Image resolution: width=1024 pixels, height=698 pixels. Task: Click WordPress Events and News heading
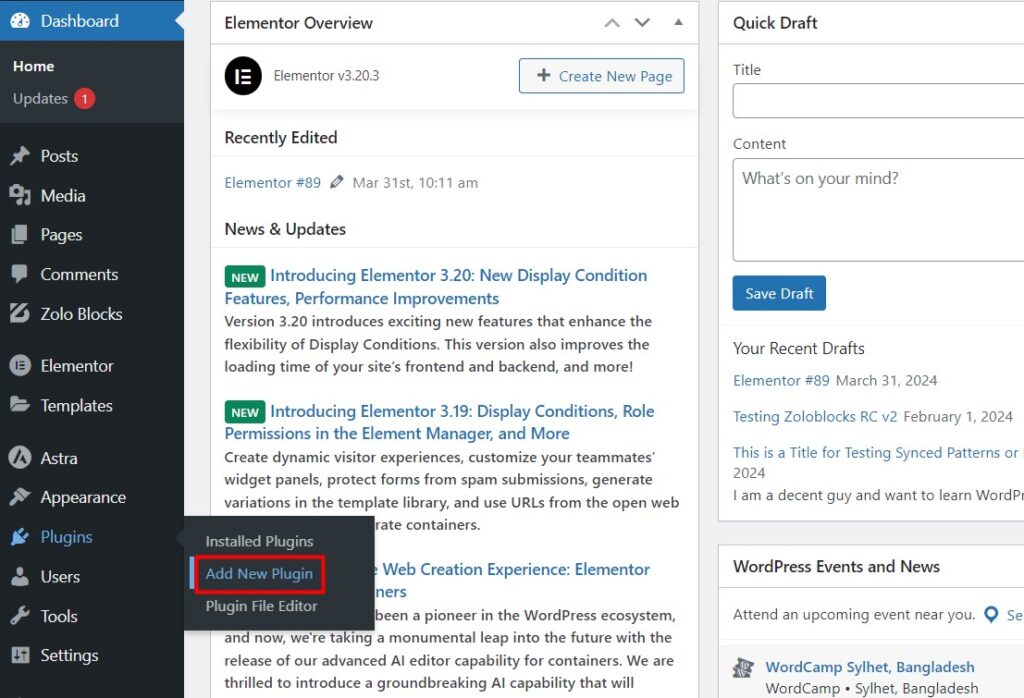pyautogui.click(x=836, y=566)
